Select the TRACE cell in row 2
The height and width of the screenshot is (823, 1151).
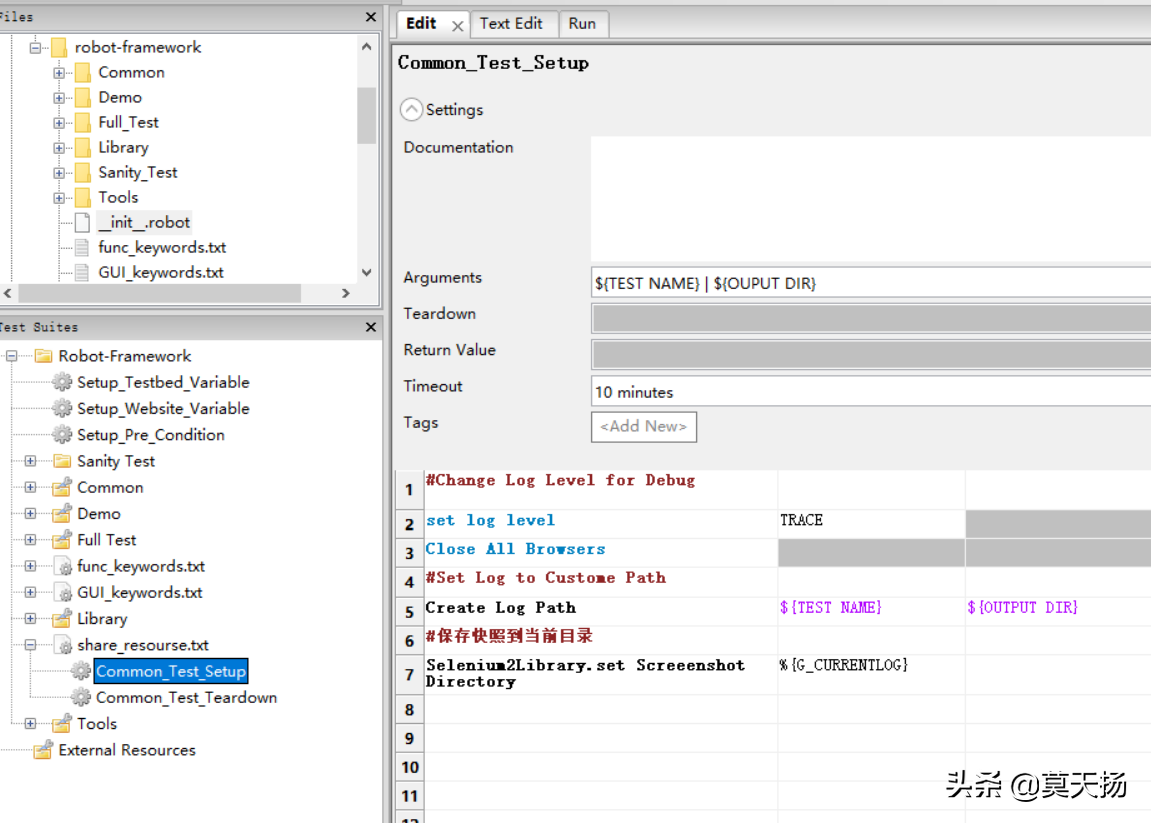[871, 523]
